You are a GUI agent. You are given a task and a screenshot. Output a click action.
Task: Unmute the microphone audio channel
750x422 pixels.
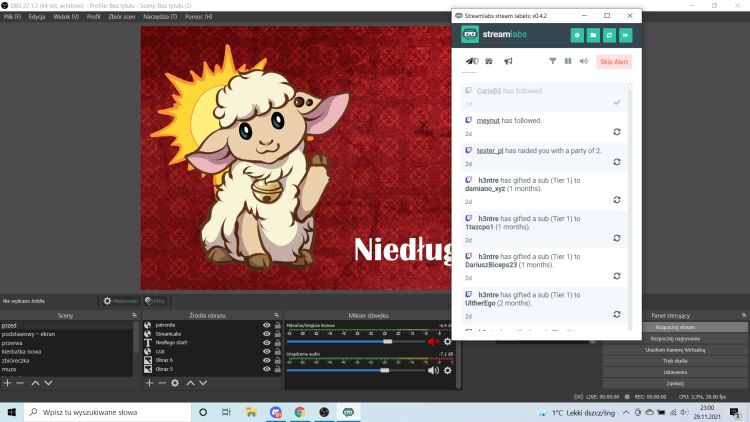point(434,341)
